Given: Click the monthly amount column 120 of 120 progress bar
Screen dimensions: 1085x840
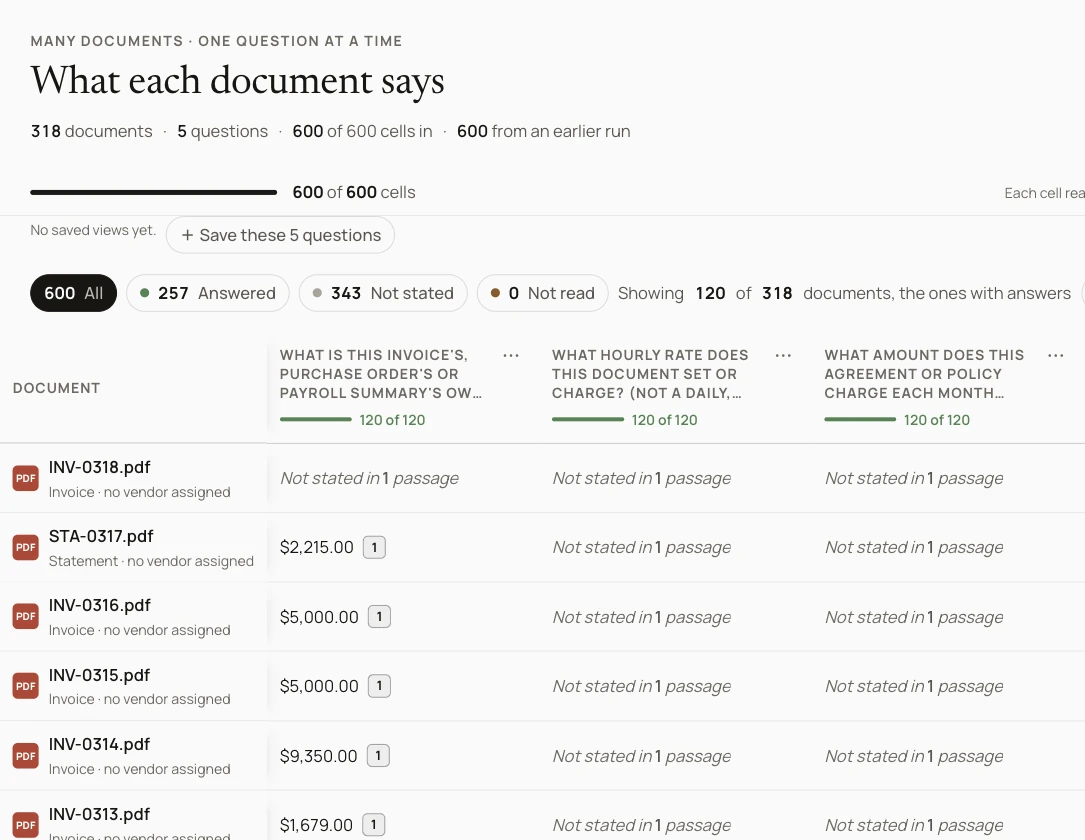Looking at the screenshot, I should tap(860, 419).
